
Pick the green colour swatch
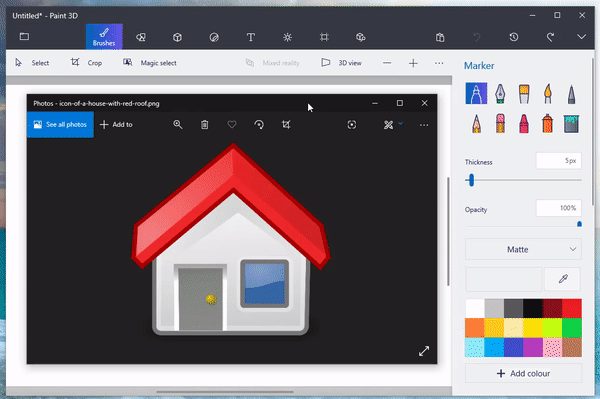572,328
